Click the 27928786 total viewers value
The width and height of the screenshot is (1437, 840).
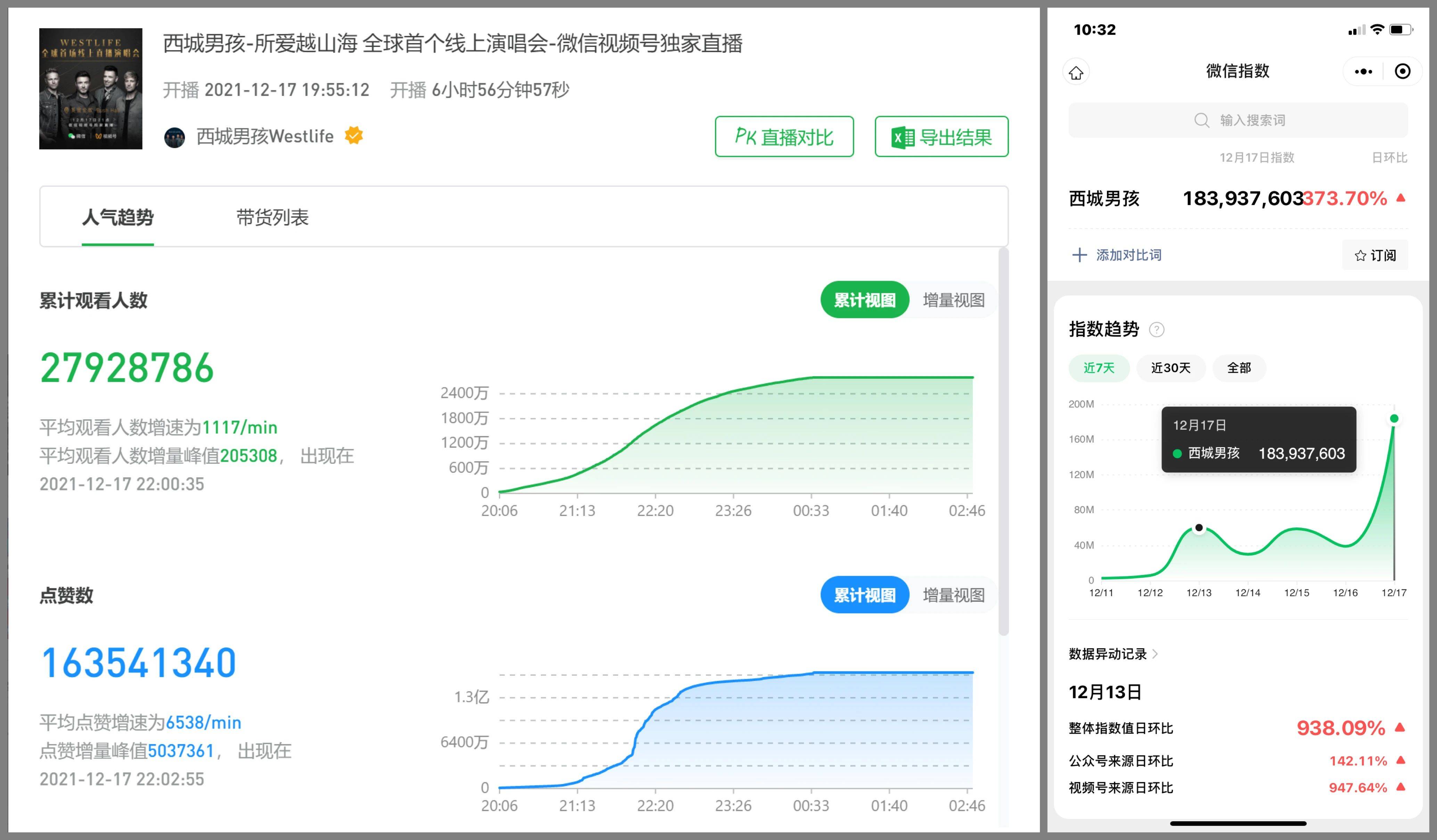coord(127,368)
